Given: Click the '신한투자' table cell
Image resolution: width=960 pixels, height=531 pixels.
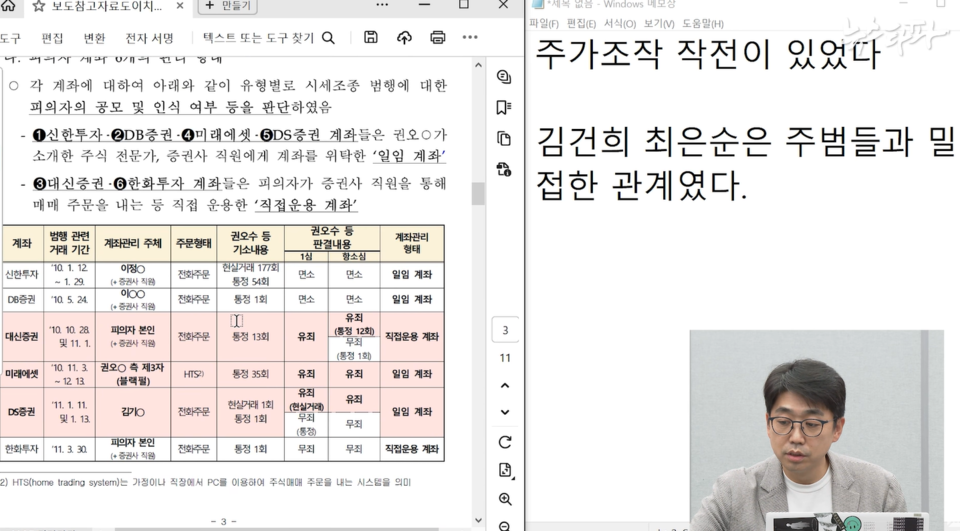Looking at the screenshot, I should click(x=22, y=274).
